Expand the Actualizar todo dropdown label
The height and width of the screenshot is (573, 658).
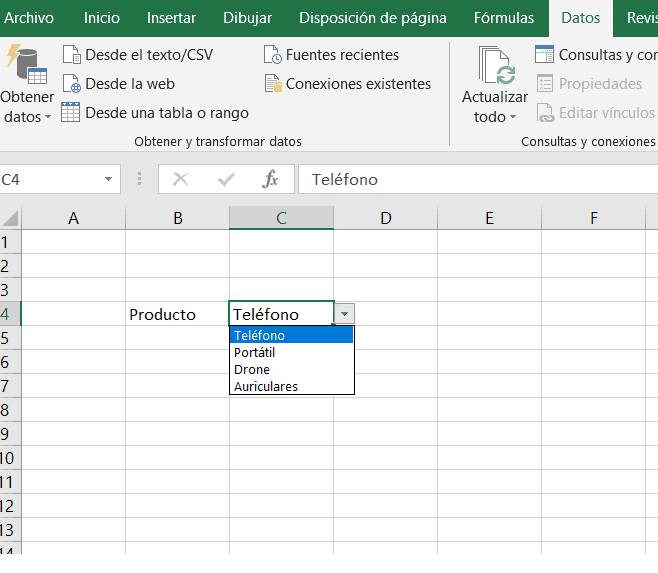pyautogui.click(x=495, y=107)
